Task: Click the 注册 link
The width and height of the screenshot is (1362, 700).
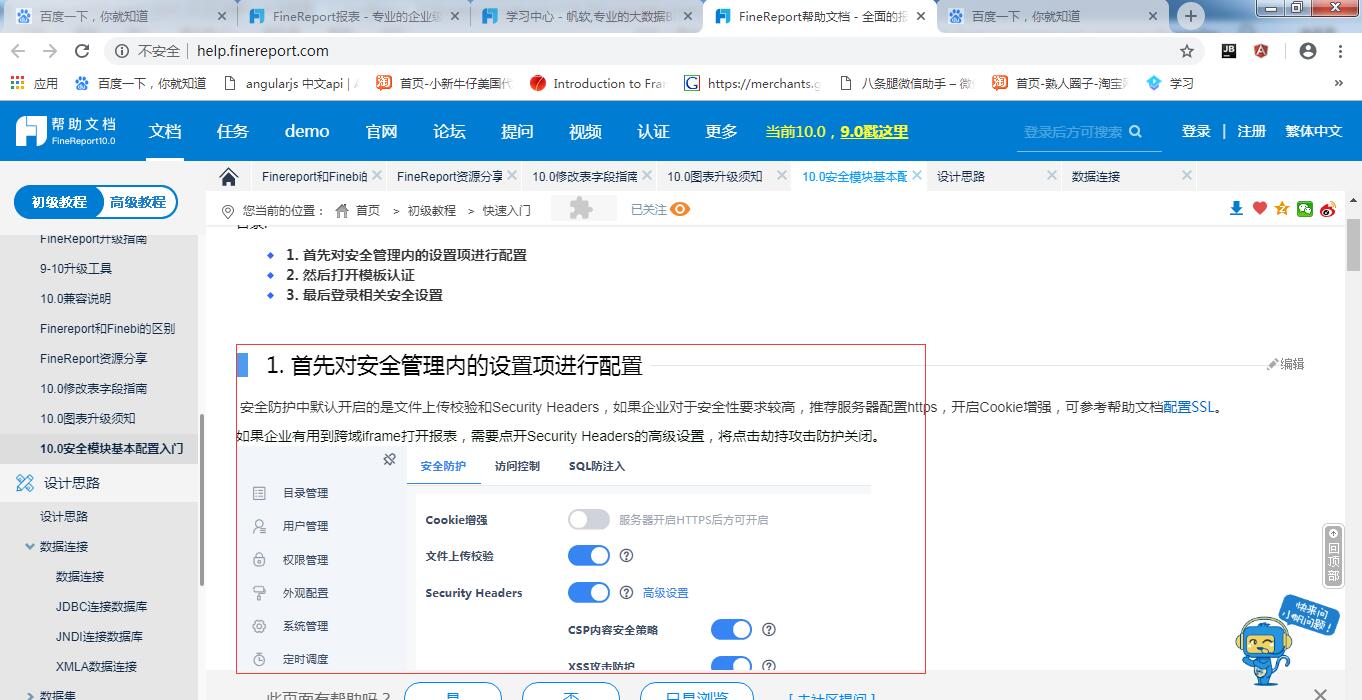Action: [1251, 131]
